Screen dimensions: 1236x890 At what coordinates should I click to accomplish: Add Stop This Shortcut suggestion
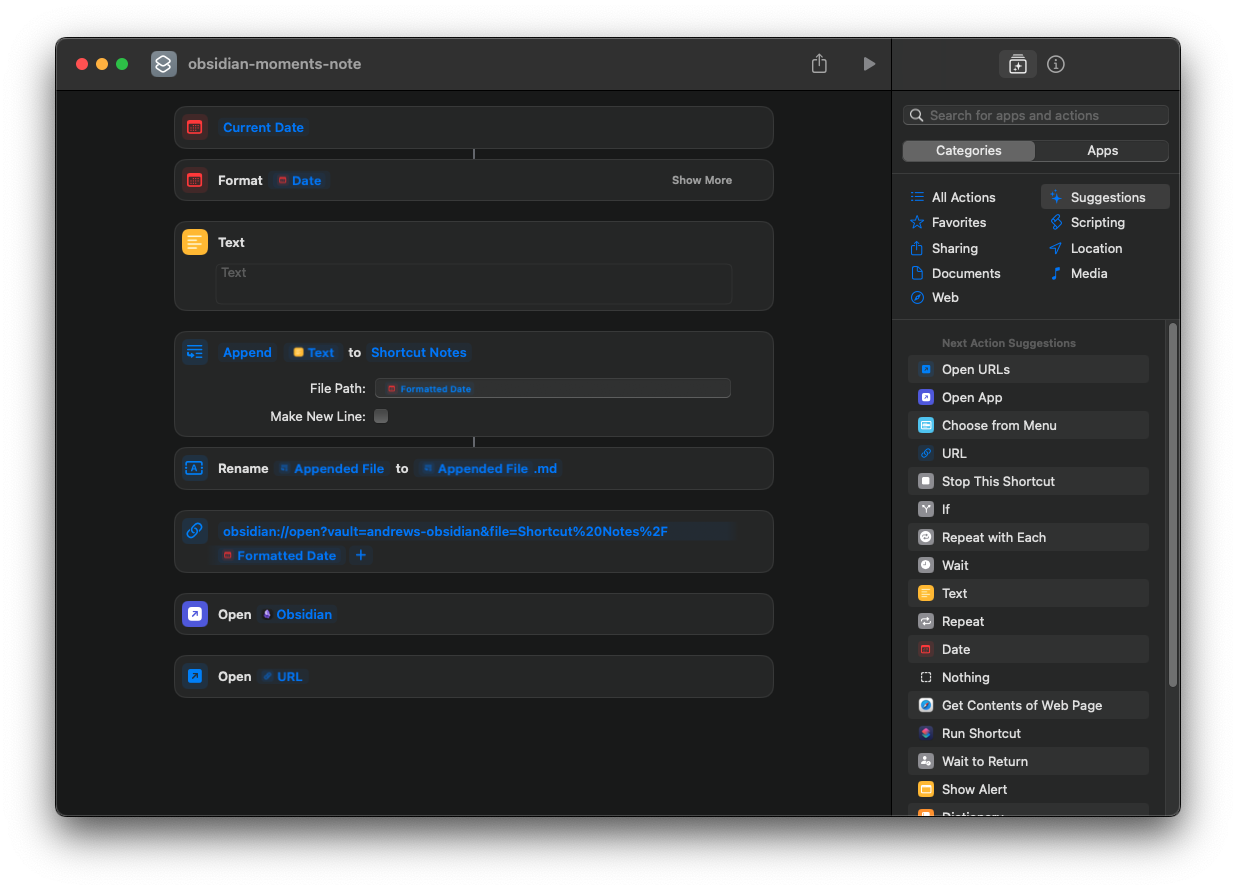tap(1028, 481)
